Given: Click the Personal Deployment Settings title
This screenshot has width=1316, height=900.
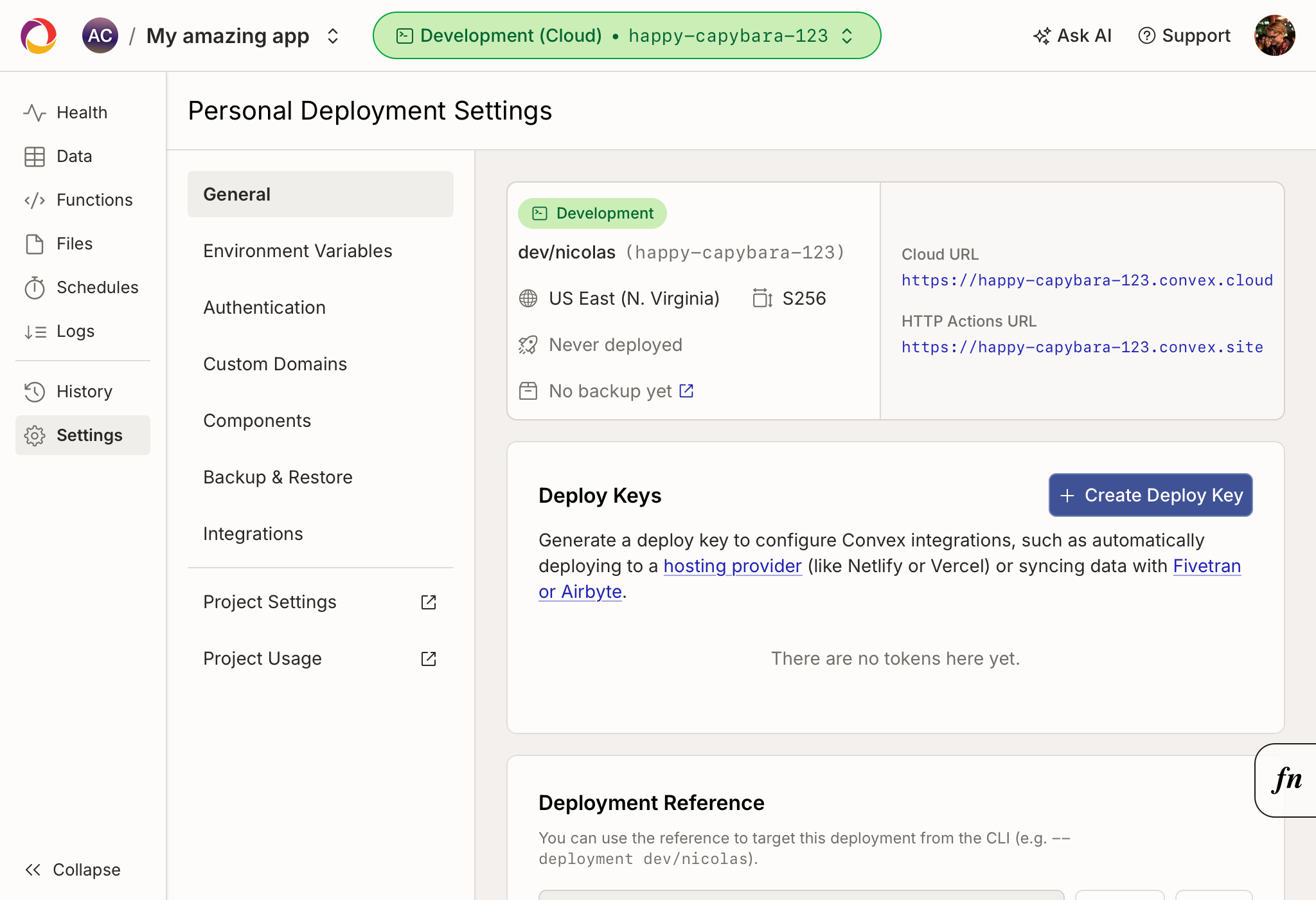Looking at the screenshot, I should 370,111.
